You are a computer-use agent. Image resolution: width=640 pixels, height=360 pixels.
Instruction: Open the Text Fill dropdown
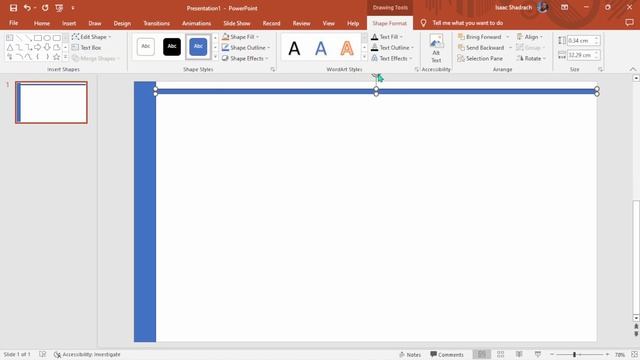[x=387, y=37]
